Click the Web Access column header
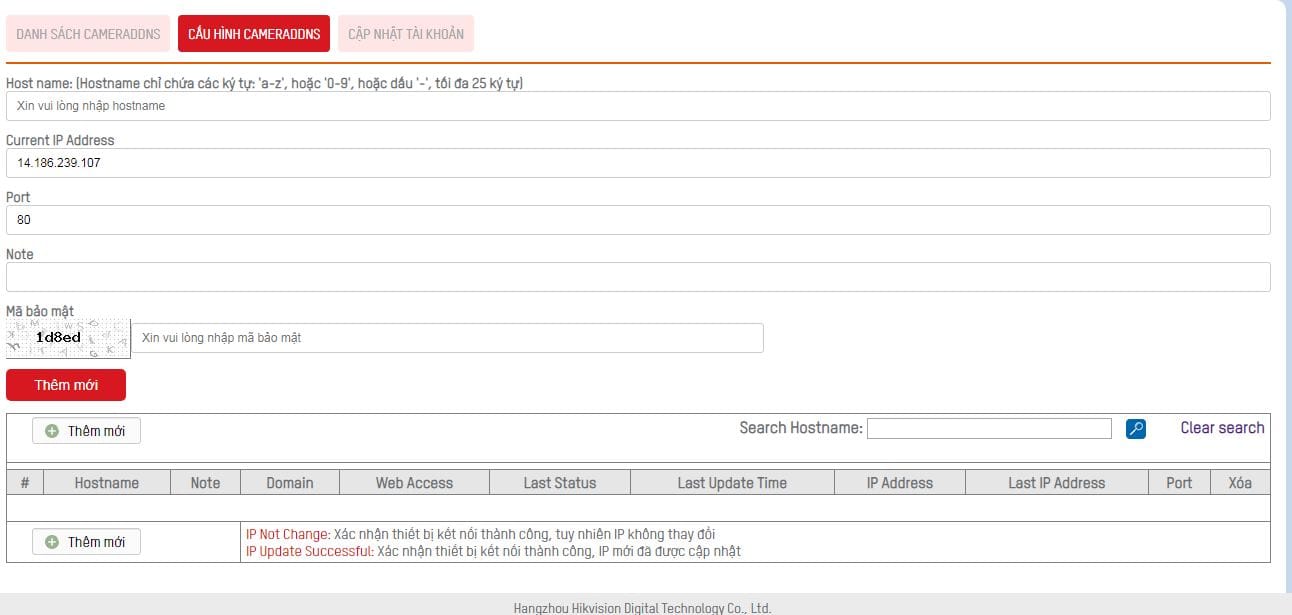Viewport: 1292px width, 615px height. click(414, 483)
